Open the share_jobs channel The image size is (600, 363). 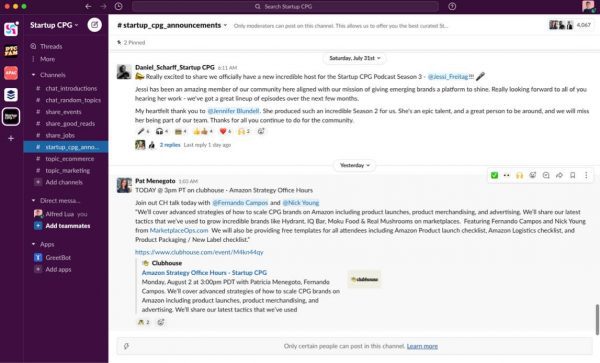pyautogui.click(x=60, y=135)
